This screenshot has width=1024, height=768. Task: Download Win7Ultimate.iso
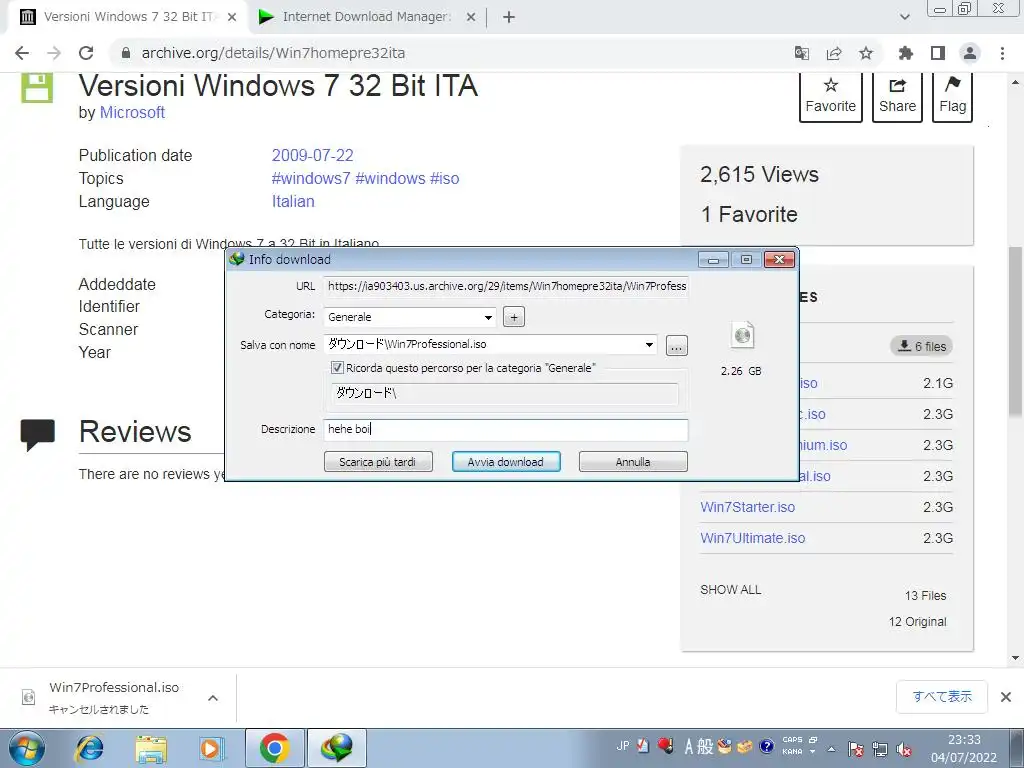[752, 538]
